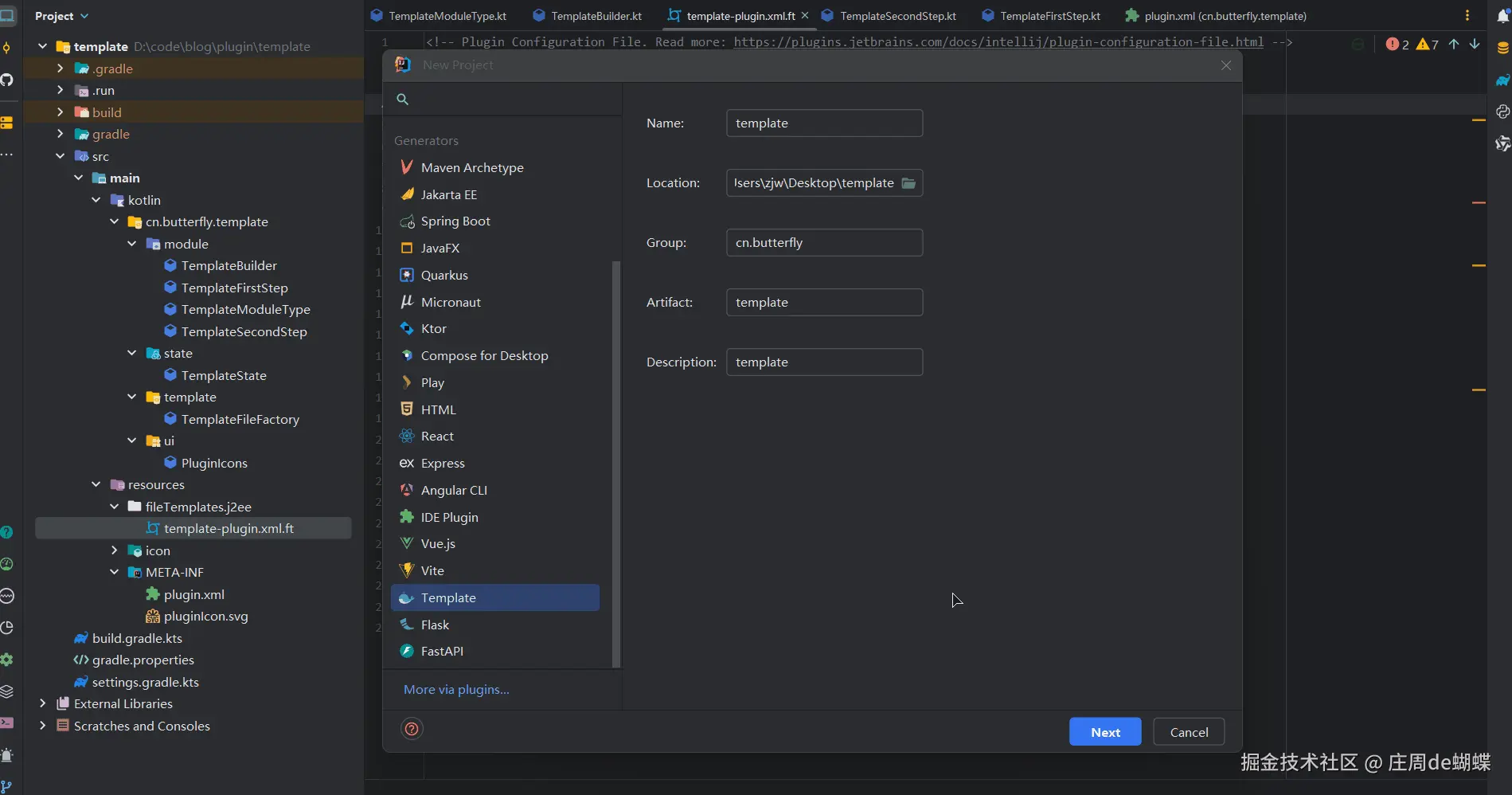Pick the React generator icon
The image size is (1512, 795).
tap(407, 436)
